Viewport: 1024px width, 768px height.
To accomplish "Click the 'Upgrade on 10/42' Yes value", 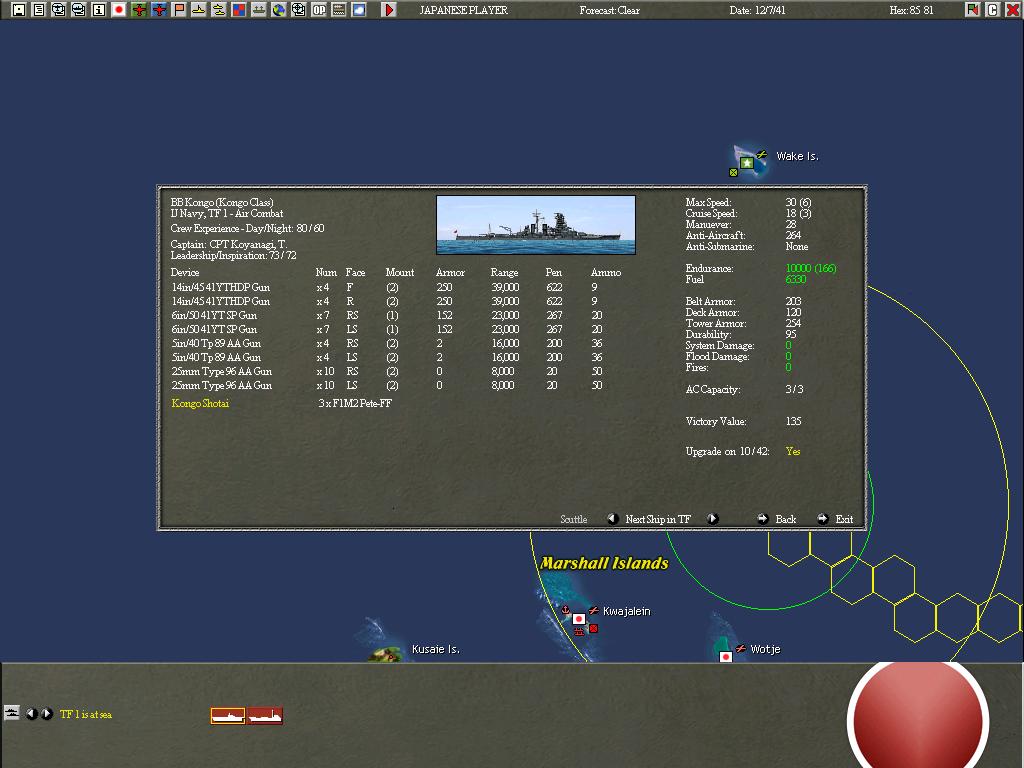I will click(x=793, y=451).
